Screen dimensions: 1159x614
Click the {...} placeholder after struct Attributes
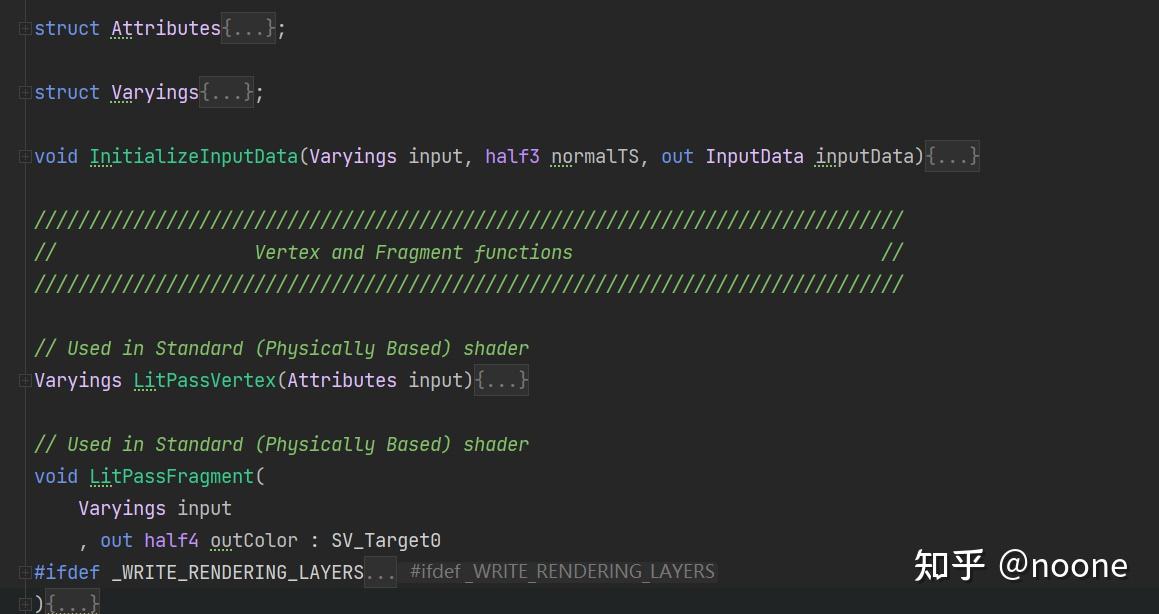pyautogui.click(x=247, y=28)
